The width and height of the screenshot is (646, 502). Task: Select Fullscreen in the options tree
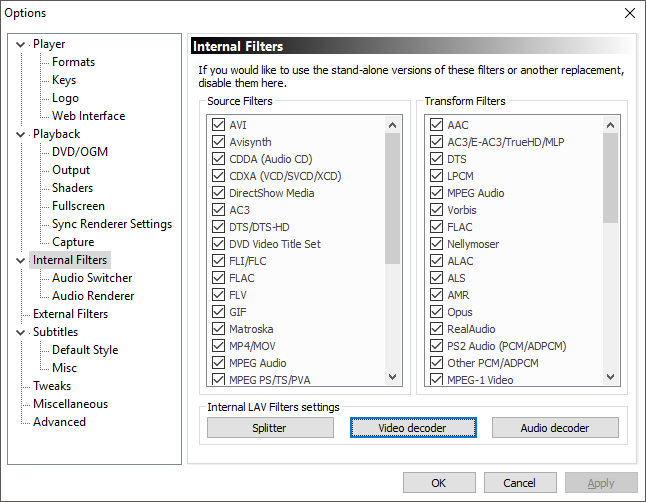[x=78, y=206]
